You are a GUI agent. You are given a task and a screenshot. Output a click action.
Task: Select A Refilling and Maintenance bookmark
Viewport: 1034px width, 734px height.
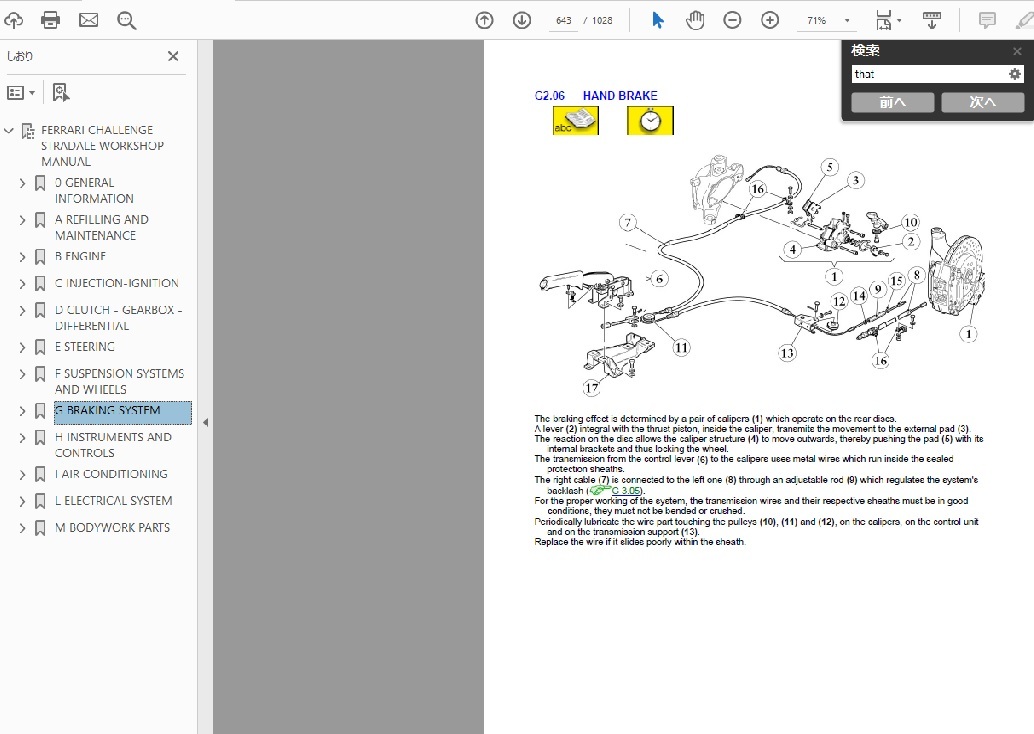pyautogui.click(x=102, y=228)
